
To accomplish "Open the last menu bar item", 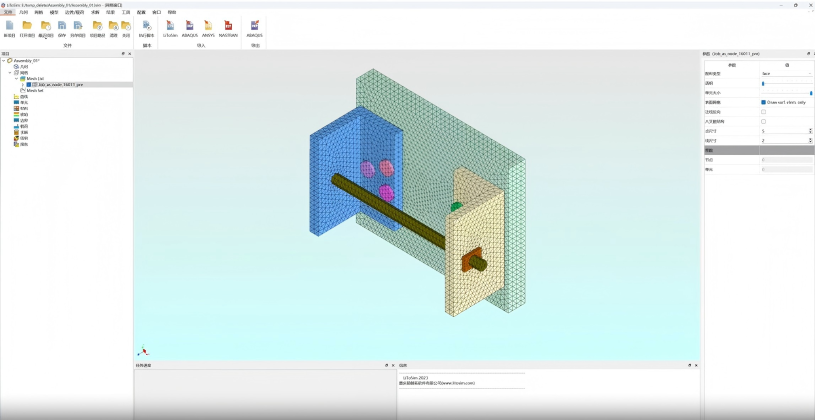I will point(172,12).
